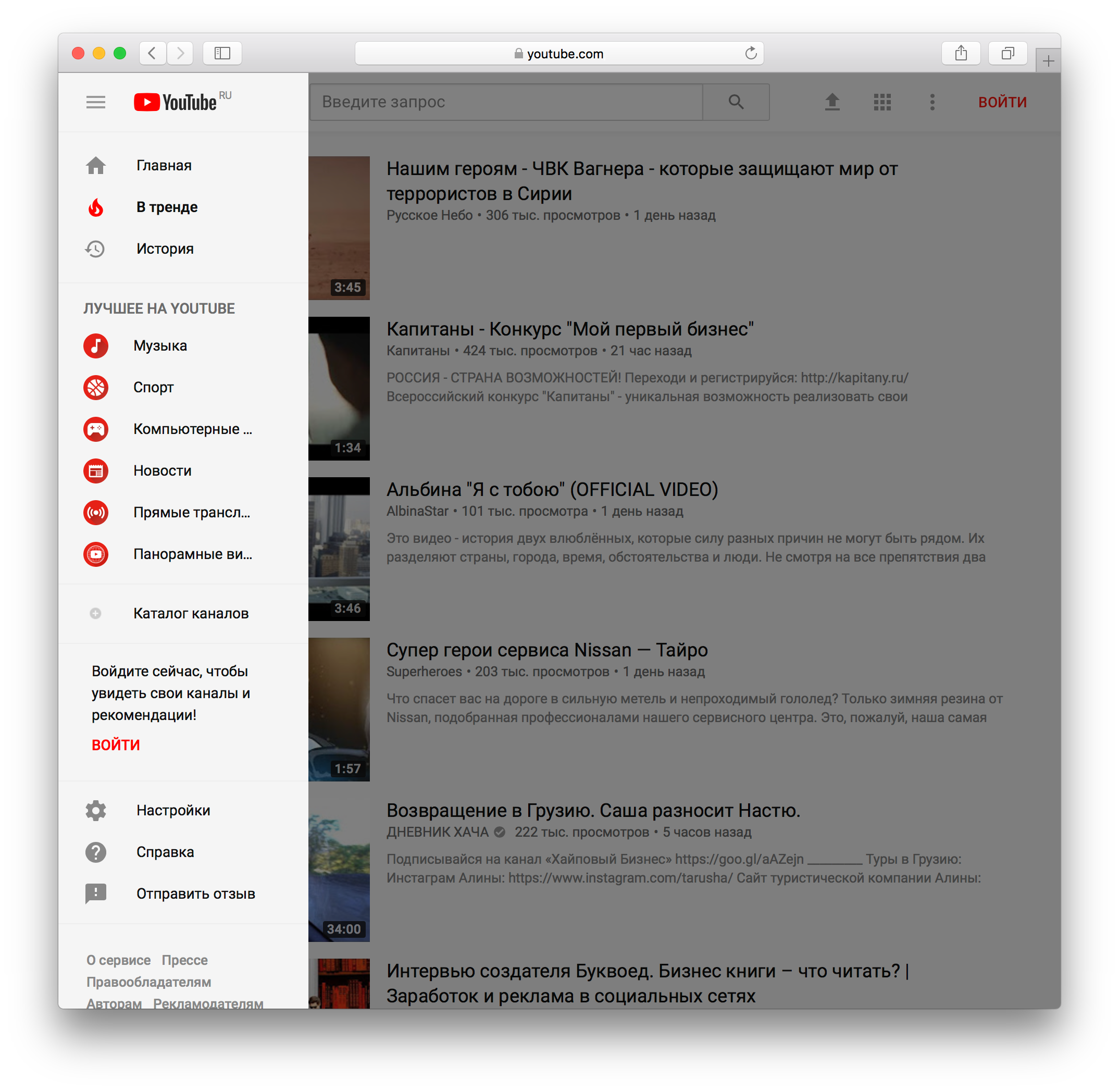Select the Музыка category icon
Viewport: 1119px width, 1092px height.
click(x=96, y=346)
